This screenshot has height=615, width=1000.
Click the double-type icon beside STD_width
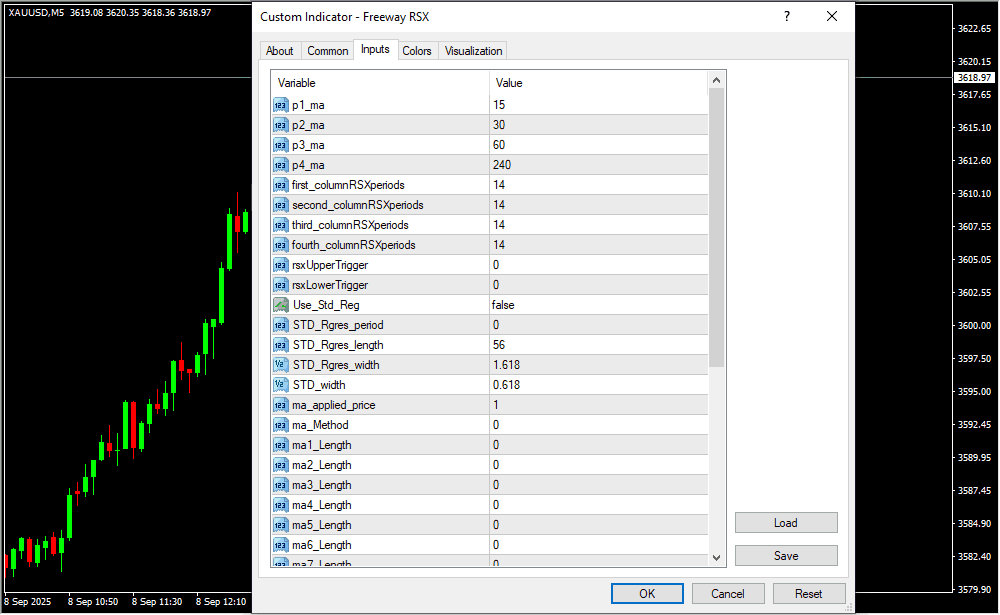coord(280,385)
